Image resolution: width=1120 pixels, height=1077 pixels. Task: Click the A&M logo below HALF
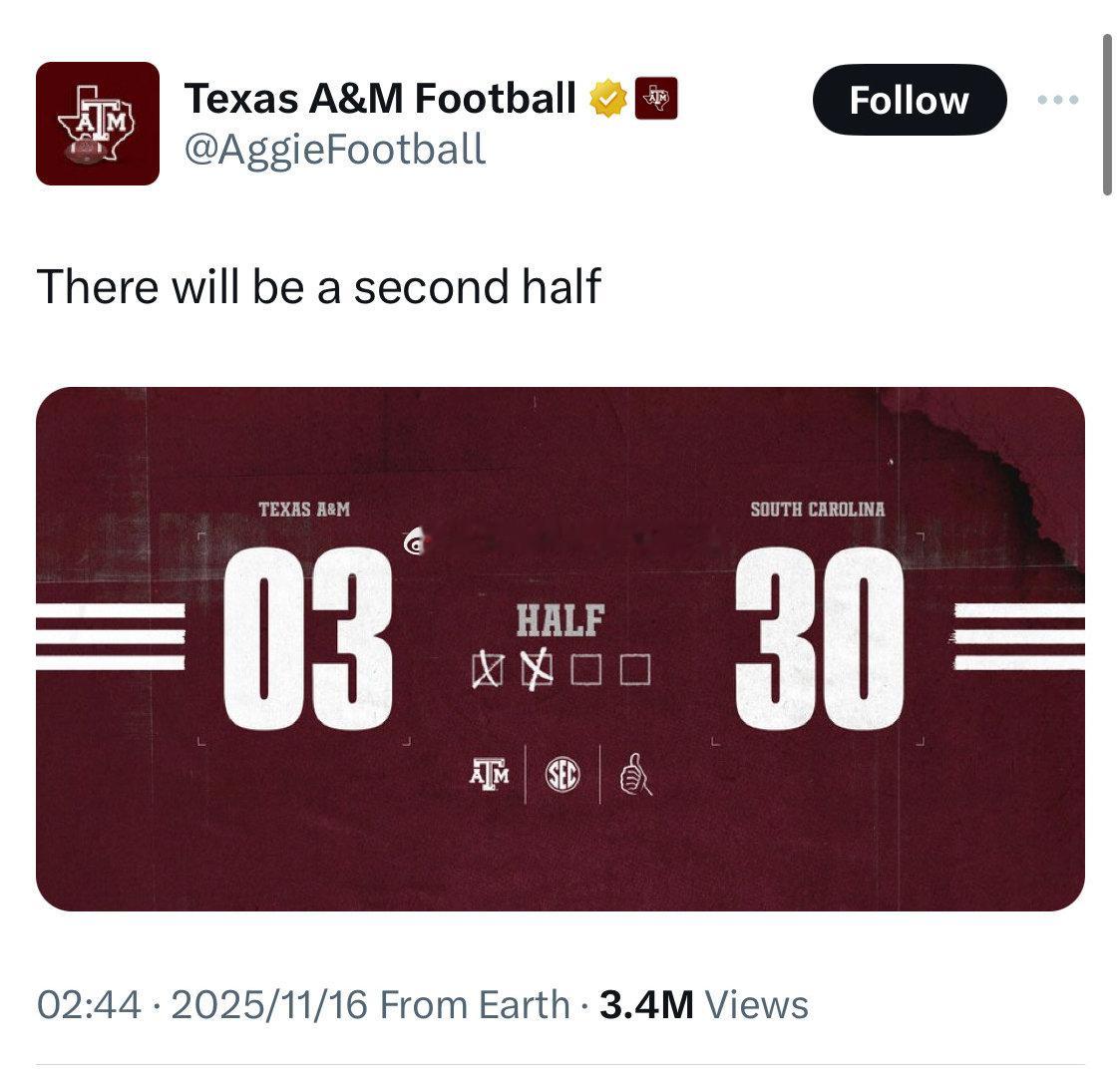[489, 775]
